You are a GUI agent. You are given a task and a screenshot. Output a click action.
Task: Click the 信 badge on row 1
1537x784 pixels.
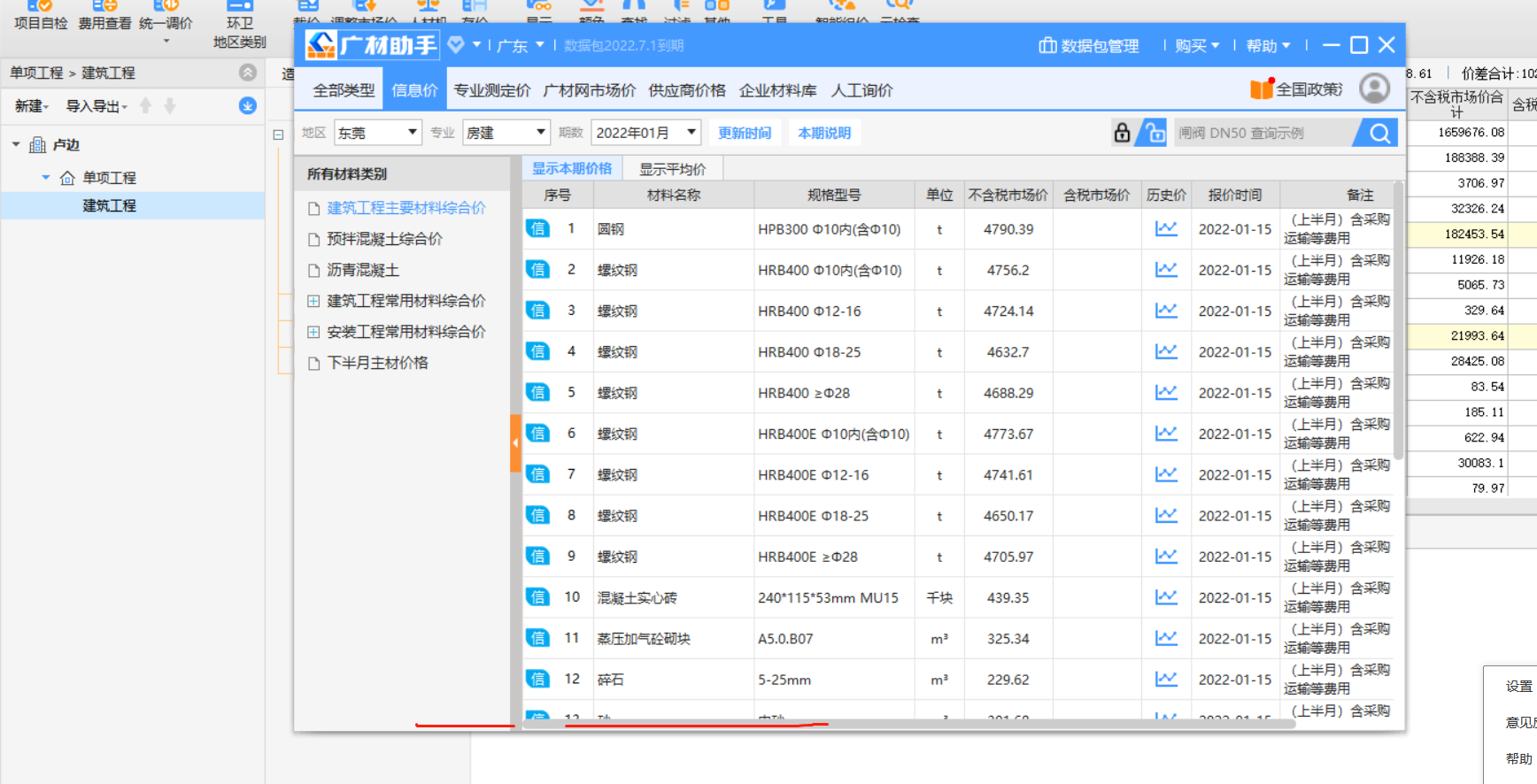click(537, 228)
